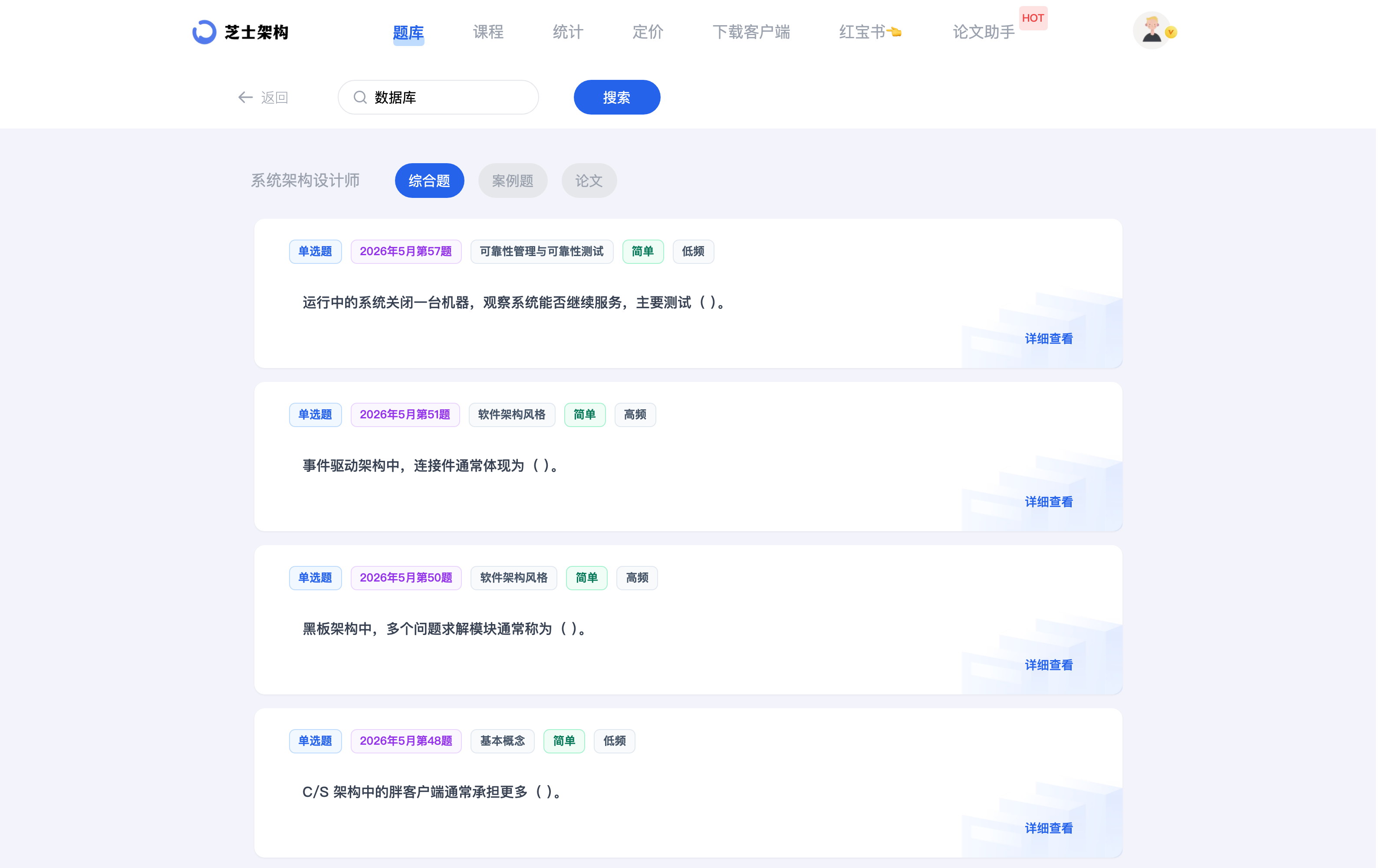Click the HOT badge on 论文助手

(1033, 18)
